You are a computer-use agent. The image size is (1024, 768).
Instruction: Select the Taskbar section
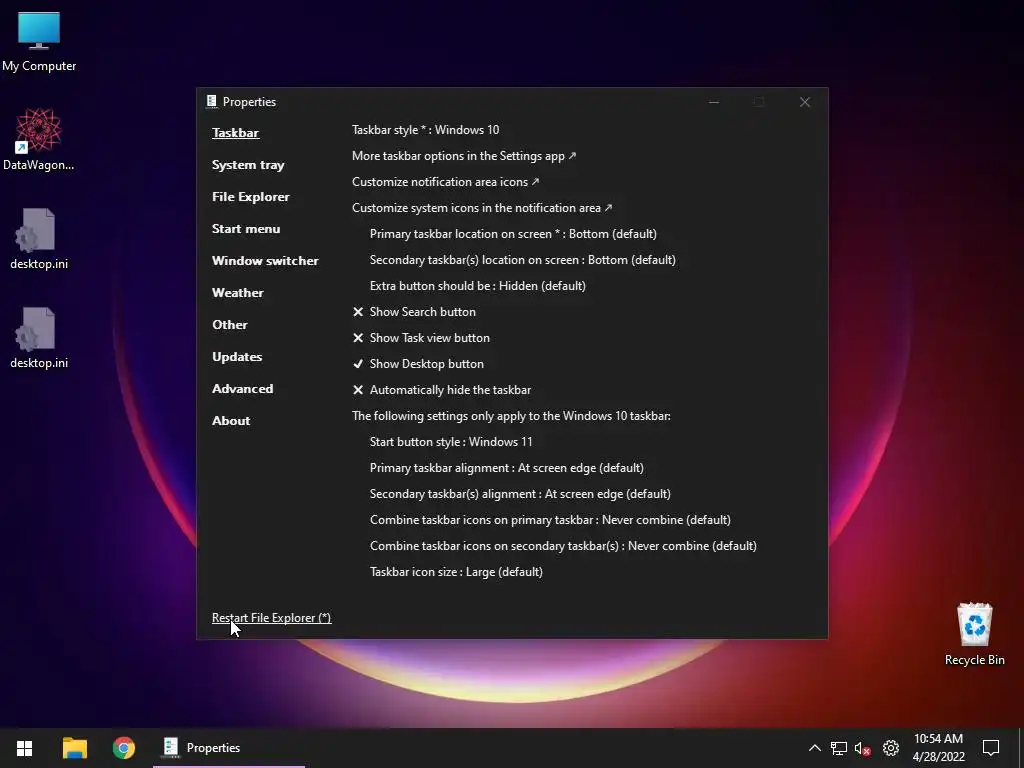point(235,133)
